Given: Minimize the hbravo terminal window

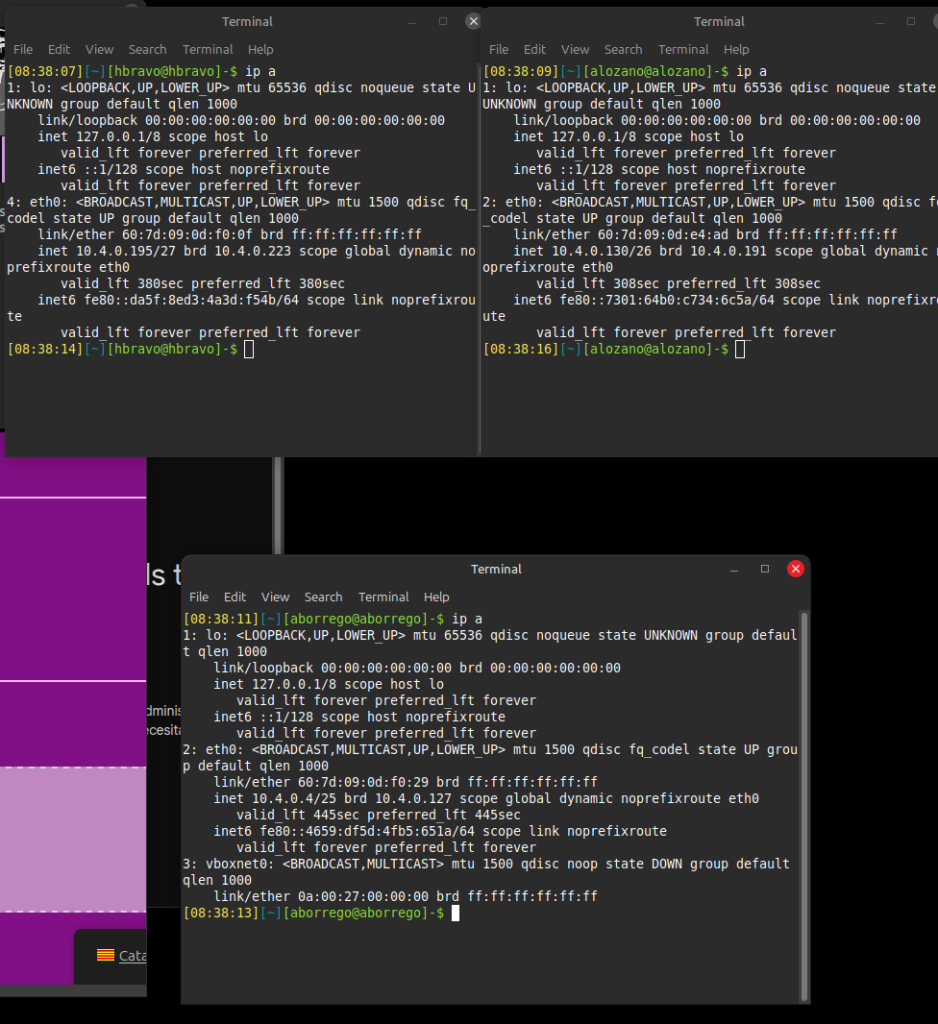Looking at the screenshot, I should (413, 21).
